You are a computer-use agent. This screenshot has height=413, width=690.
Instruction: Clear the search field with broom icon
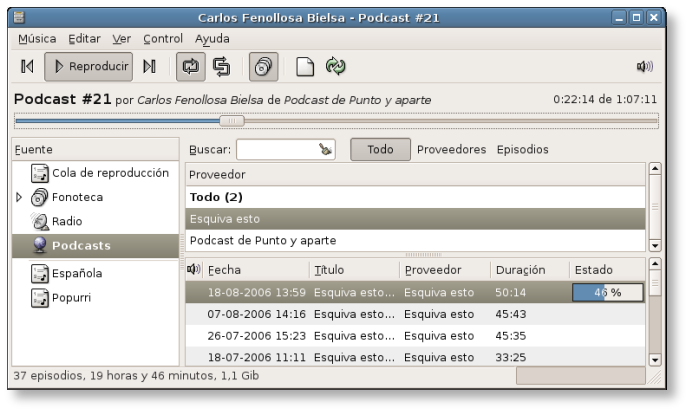(x=325, y=150)
